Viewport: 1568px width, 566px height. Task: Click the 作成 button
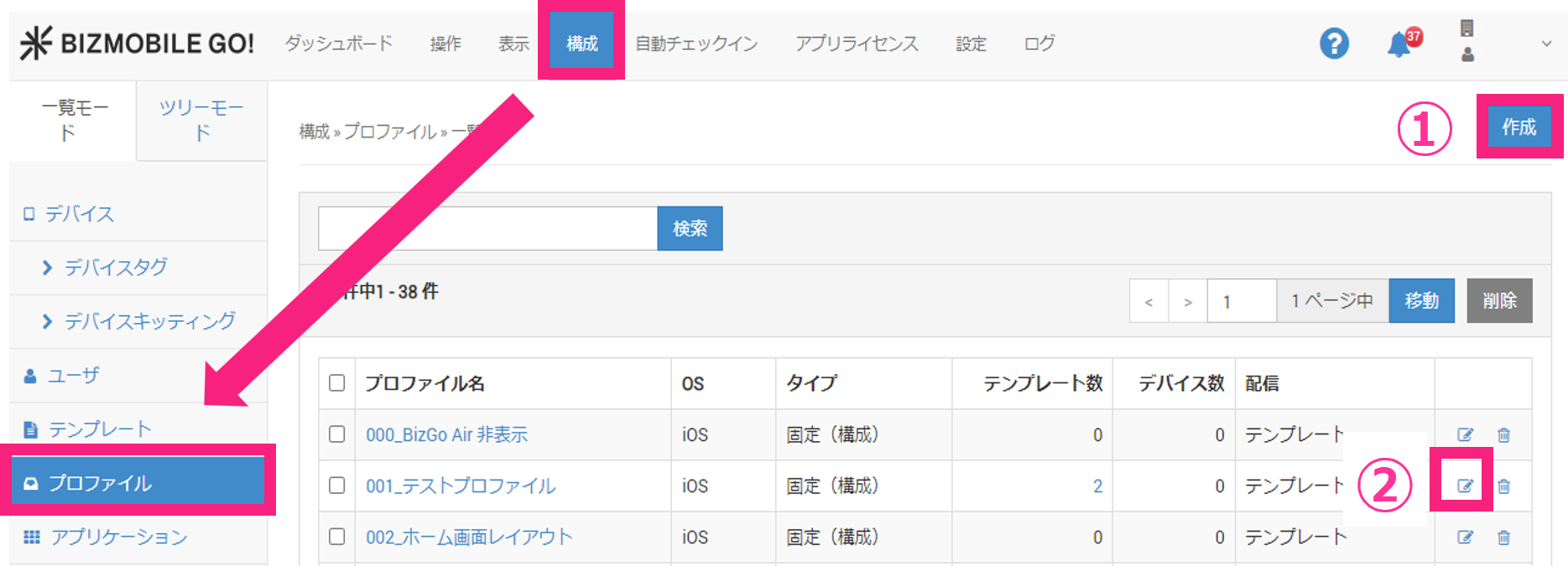click(1519, 127)
